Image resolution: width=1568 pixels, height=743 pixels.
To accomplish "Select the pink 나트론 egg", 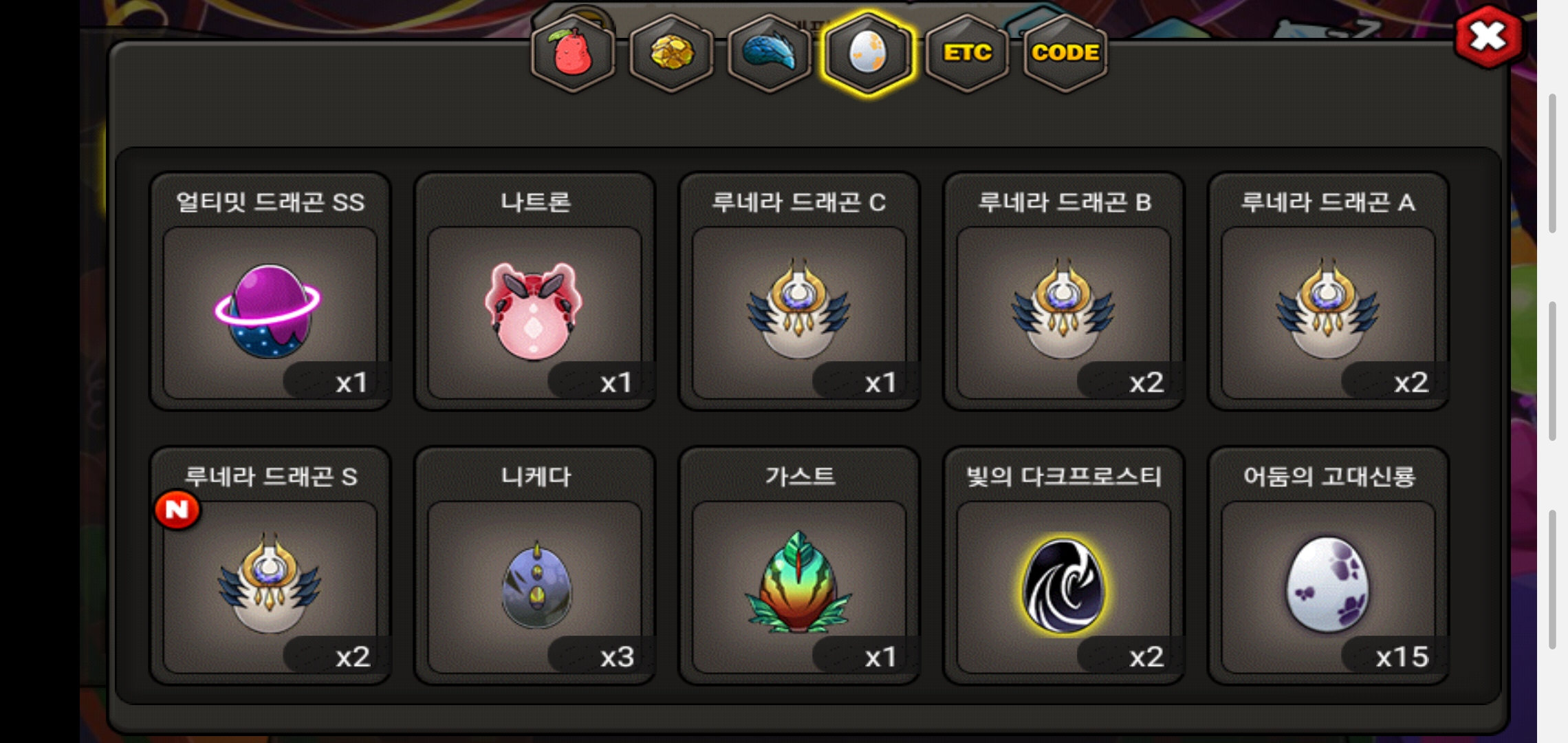I will [534, 291].
